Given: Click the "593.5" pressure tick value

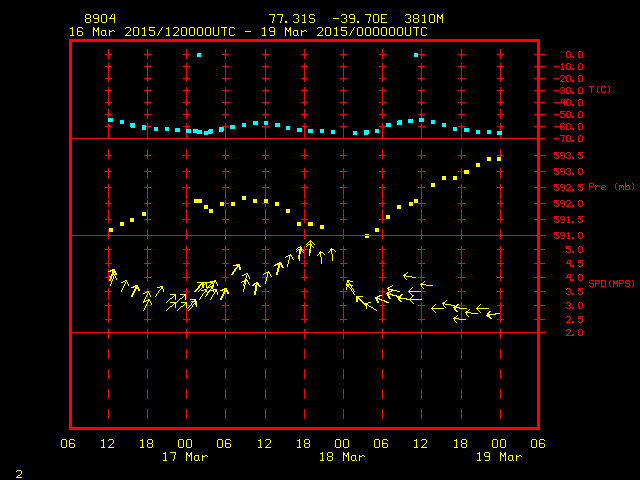Looking at the screenshot, I should [569, 156].
